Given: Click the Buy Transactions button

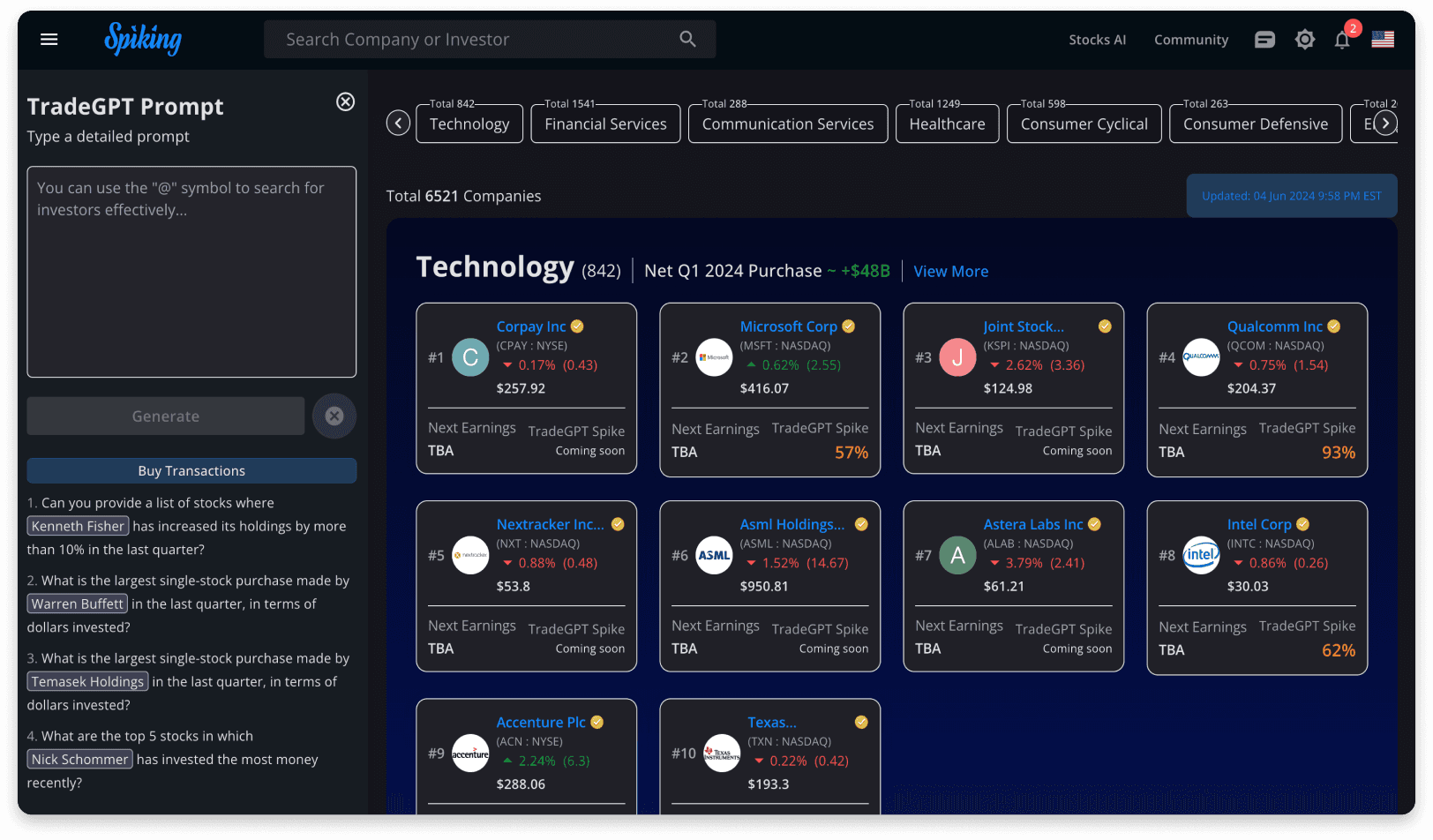Looking at the screenshot, I should pyautogui.click(x=191, y=470).
